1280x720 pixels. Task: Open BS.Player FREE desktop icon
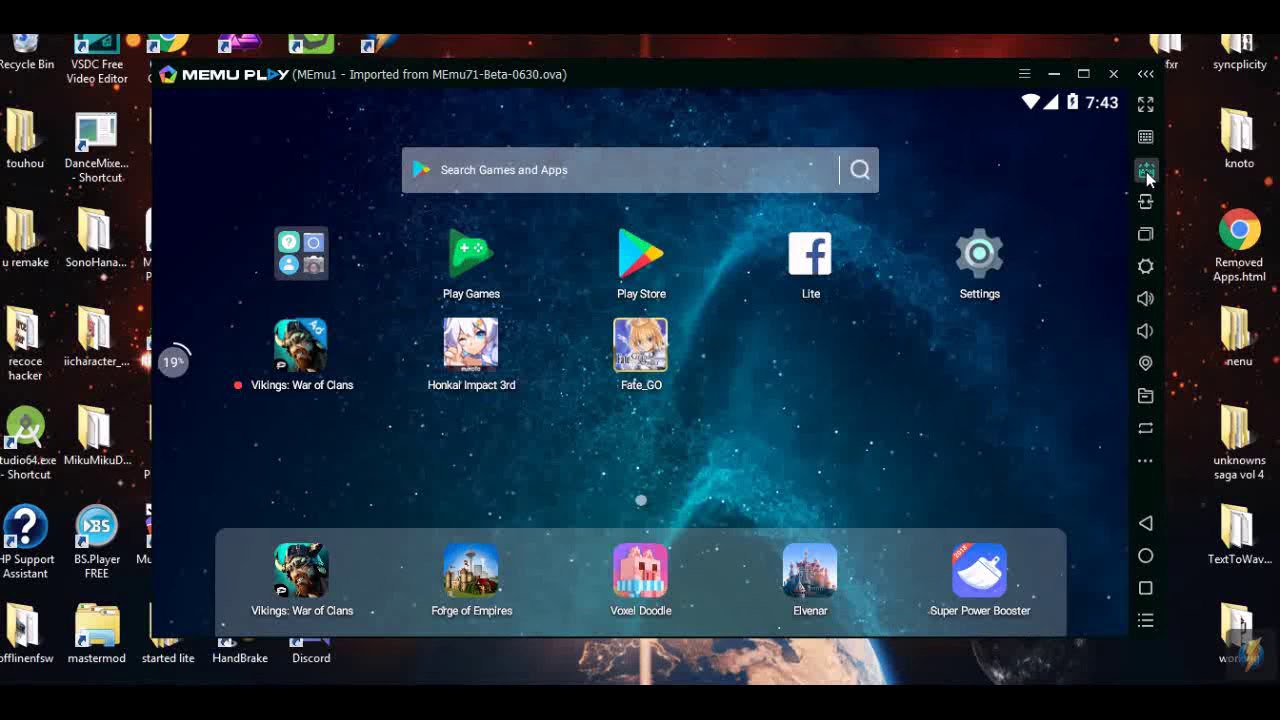(96, 542)
